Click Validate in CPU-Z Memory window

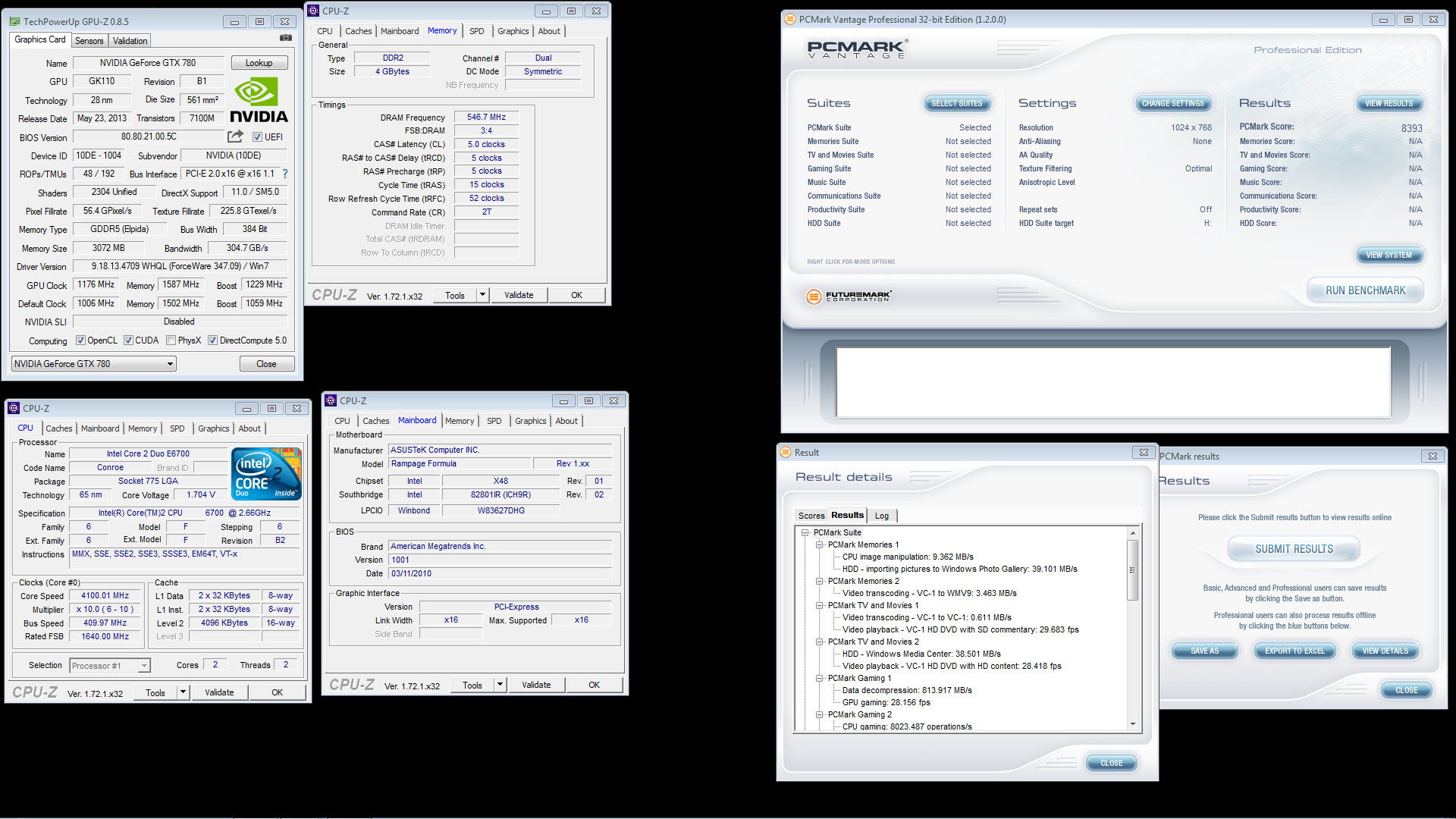tap(519, 295)
